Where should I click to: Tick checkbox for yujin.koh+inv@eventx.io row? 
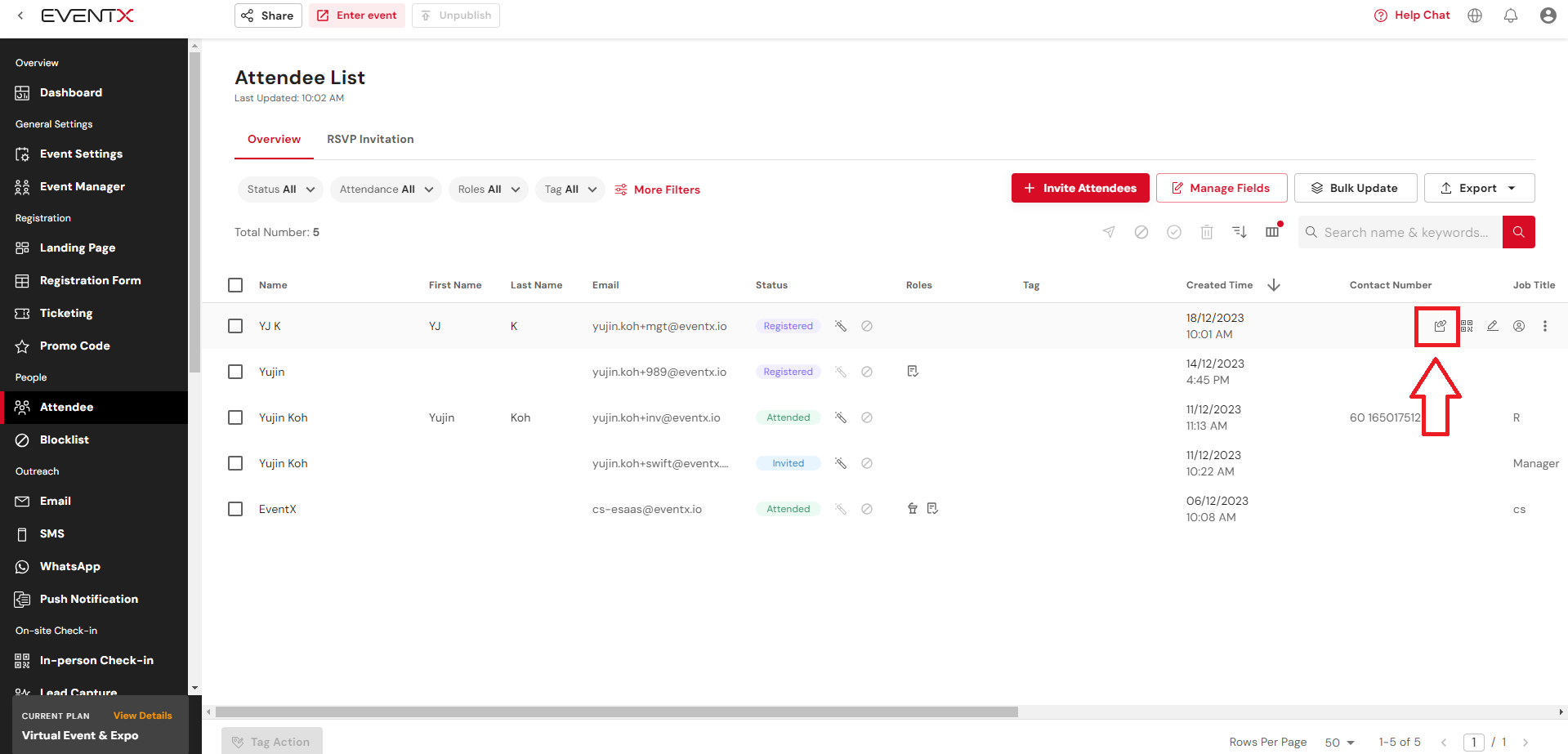click(235, 417)
